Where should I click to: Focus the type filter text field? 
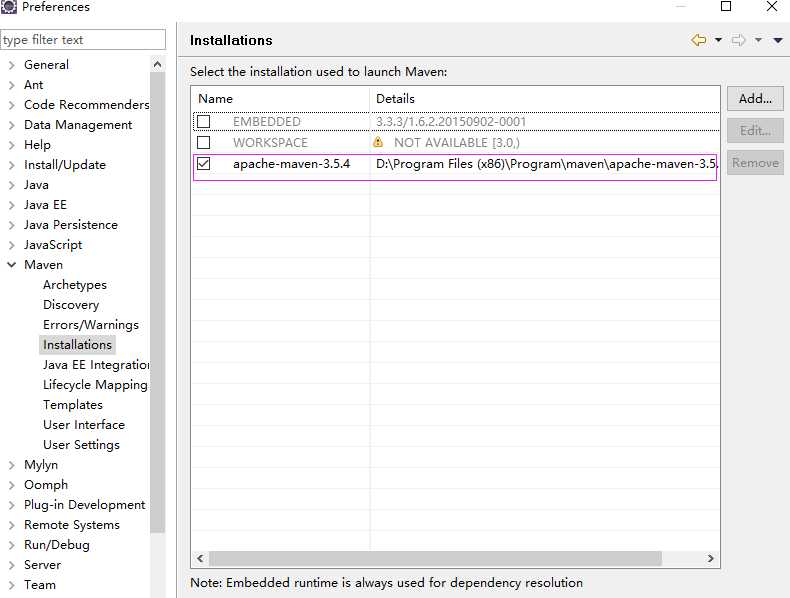[x=83, y=39]
